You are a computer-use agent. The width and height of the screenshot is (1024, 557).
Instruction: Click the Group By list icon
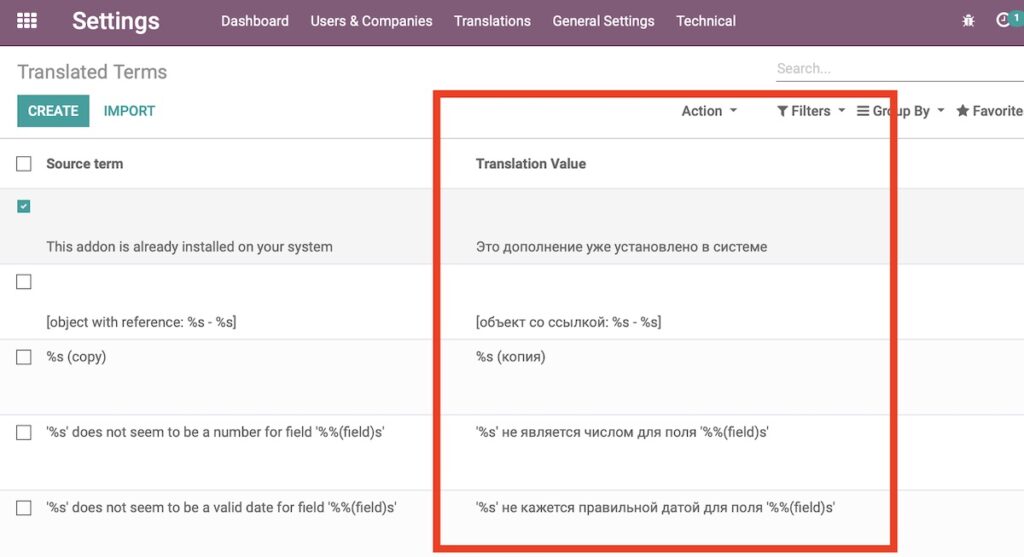(863, 111)
